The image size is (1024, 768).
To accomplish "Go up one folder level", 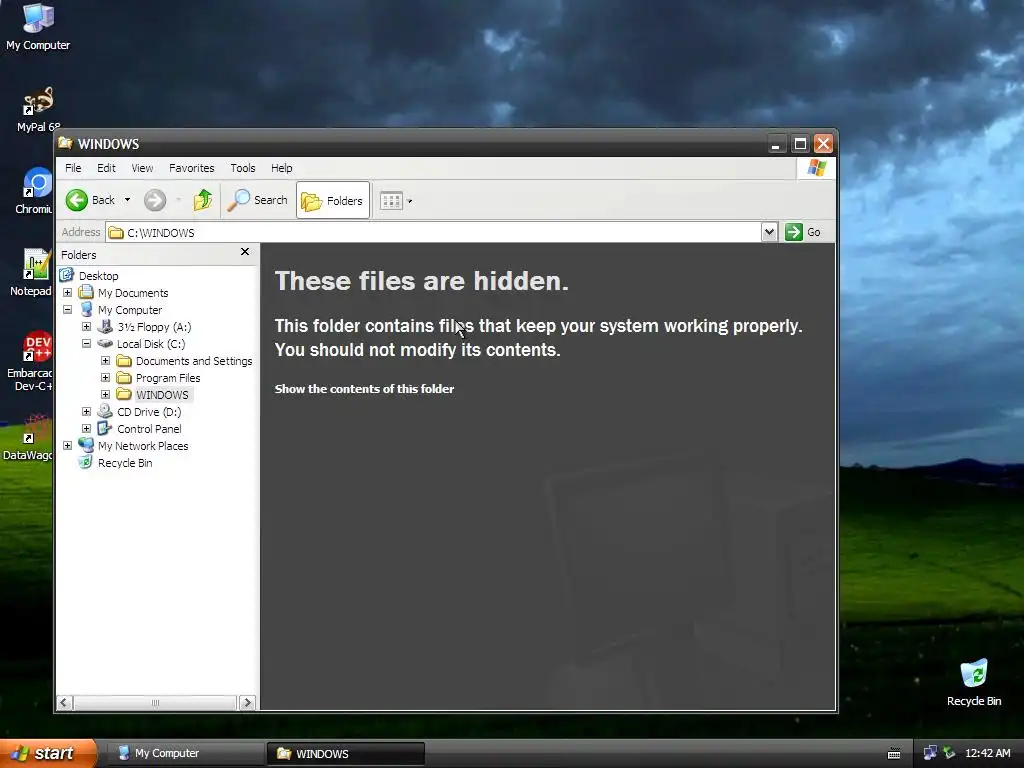I will [202, 200].
